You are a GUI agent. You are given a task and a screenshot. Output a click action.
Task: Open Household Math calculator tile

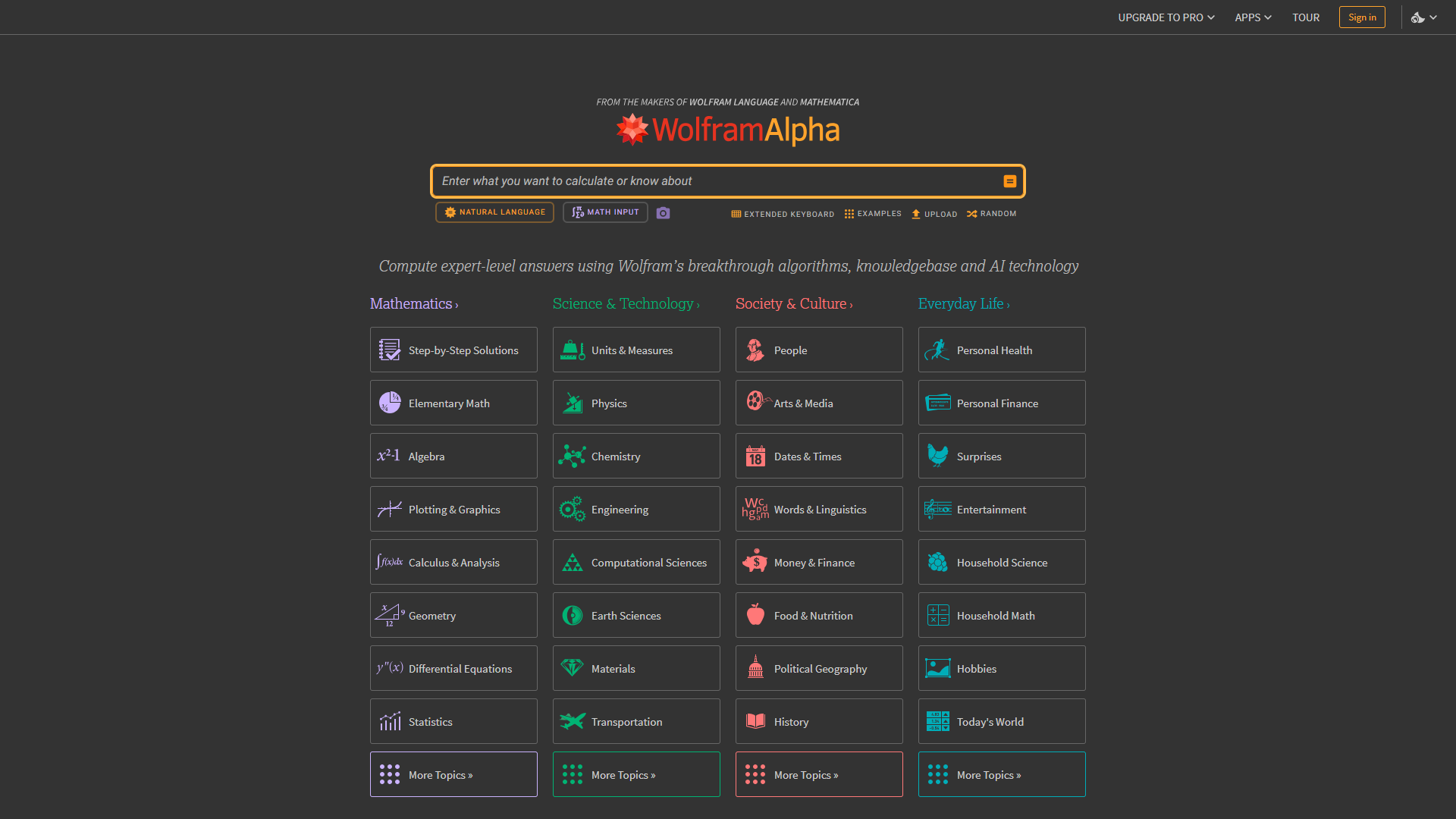(1002, 615)
